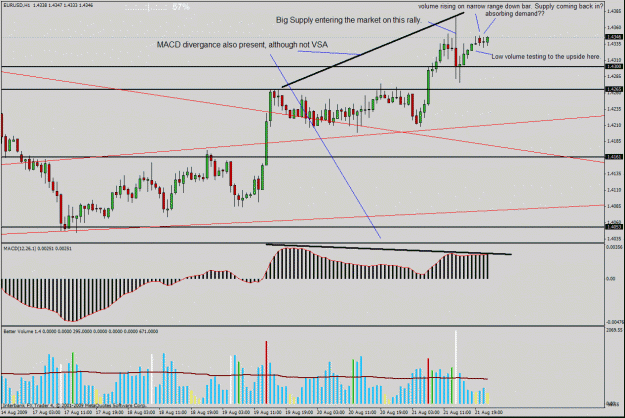Image resolution: width=625 pixels, height=418 pixels.
Task: Click the 19 Aug 19:00 time label
Action: click(299, 412)
